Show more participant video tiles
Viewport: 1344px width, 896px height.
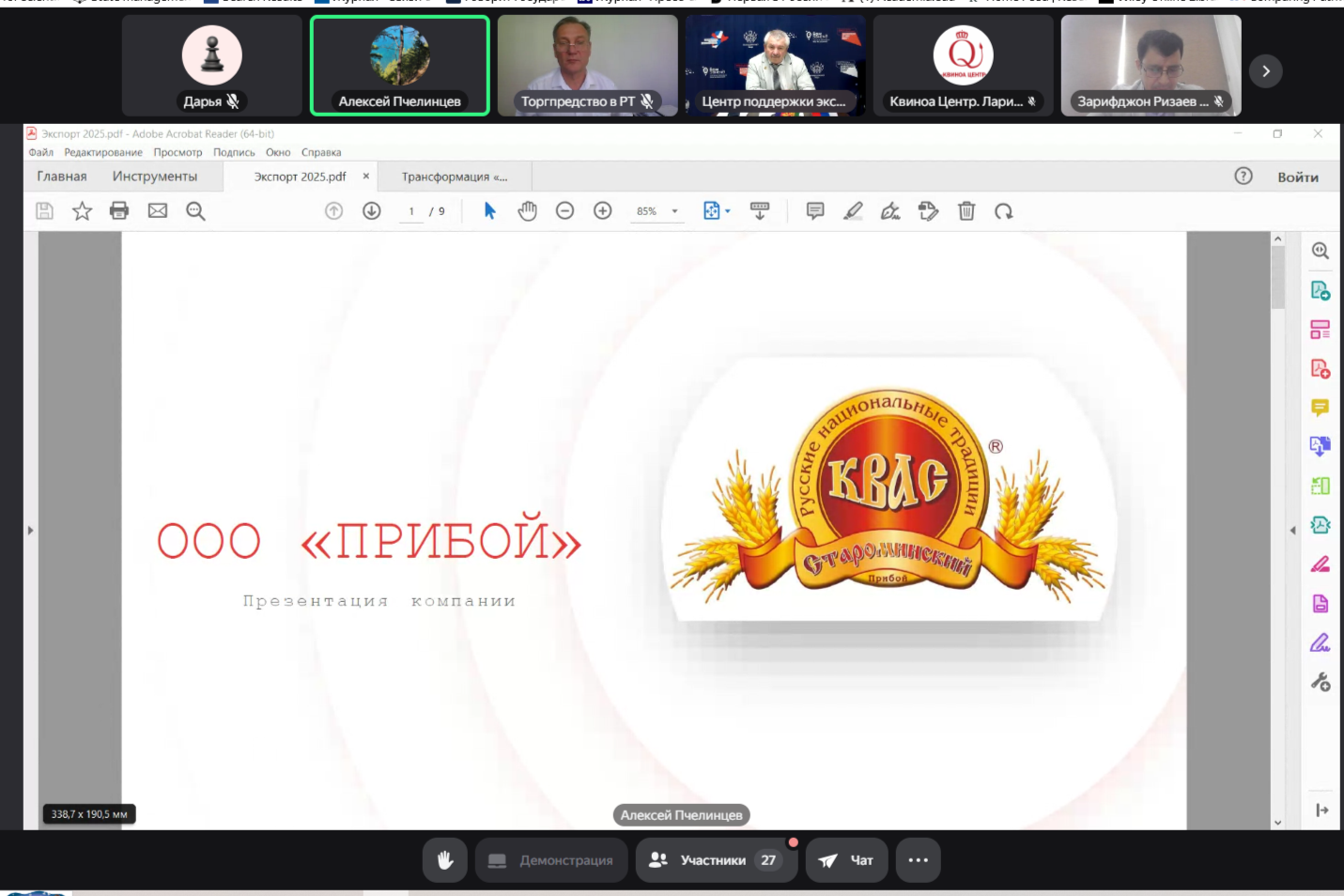pyautogui.click(x=1265, y=71)
